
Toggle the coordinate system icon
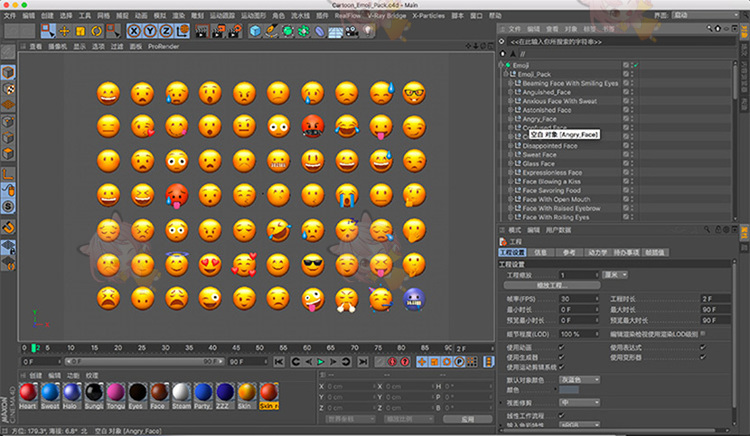click(182, 32)
